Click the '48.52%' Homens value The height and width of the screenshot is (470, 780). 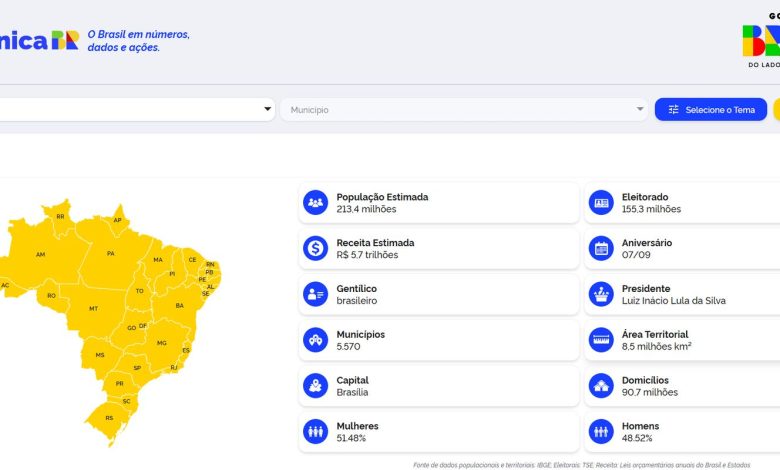click(637, 438)
